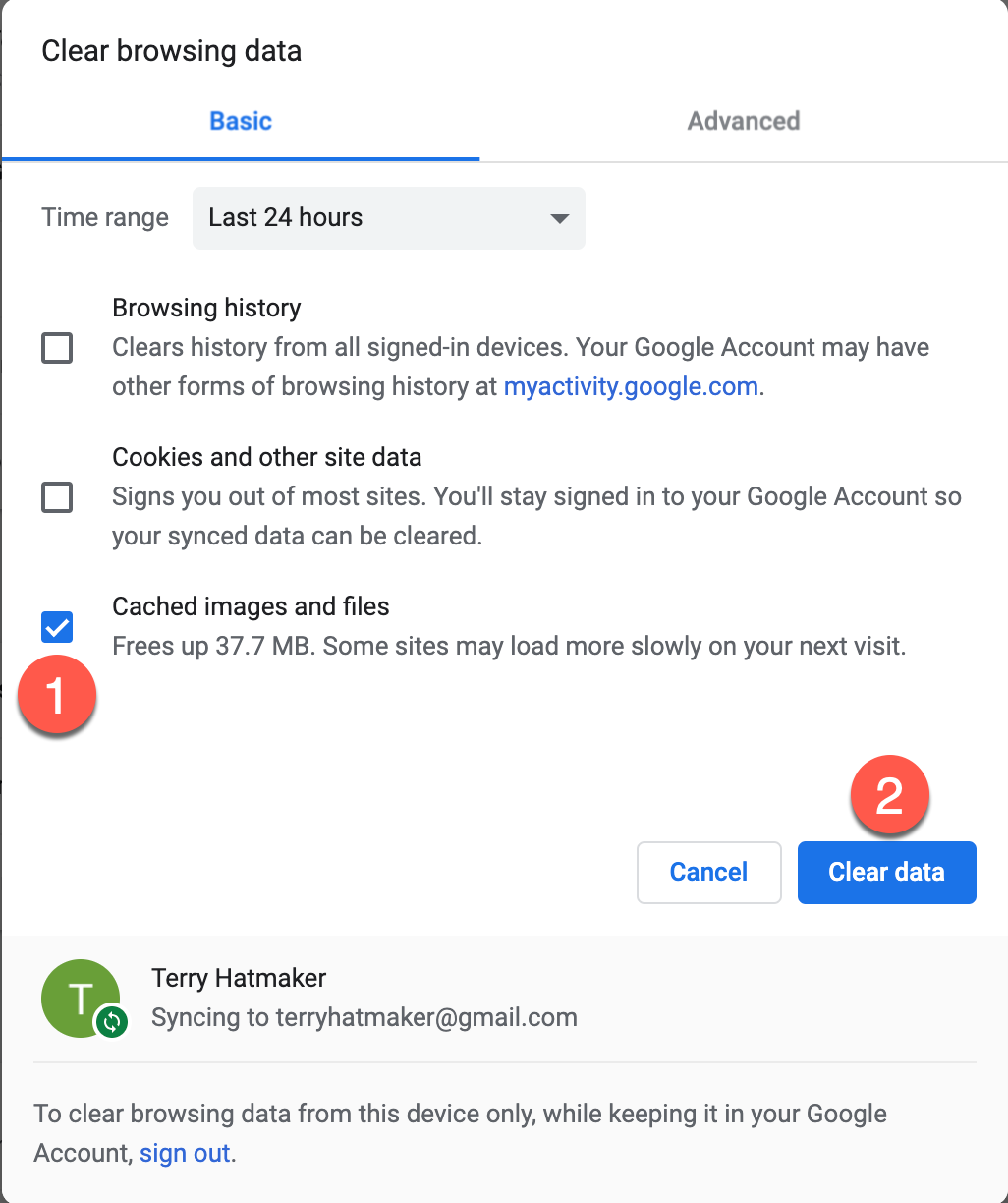1008x1203 pixels.
Task: Uncheck the Cached images and files checkbox
Action: point(57,626)
